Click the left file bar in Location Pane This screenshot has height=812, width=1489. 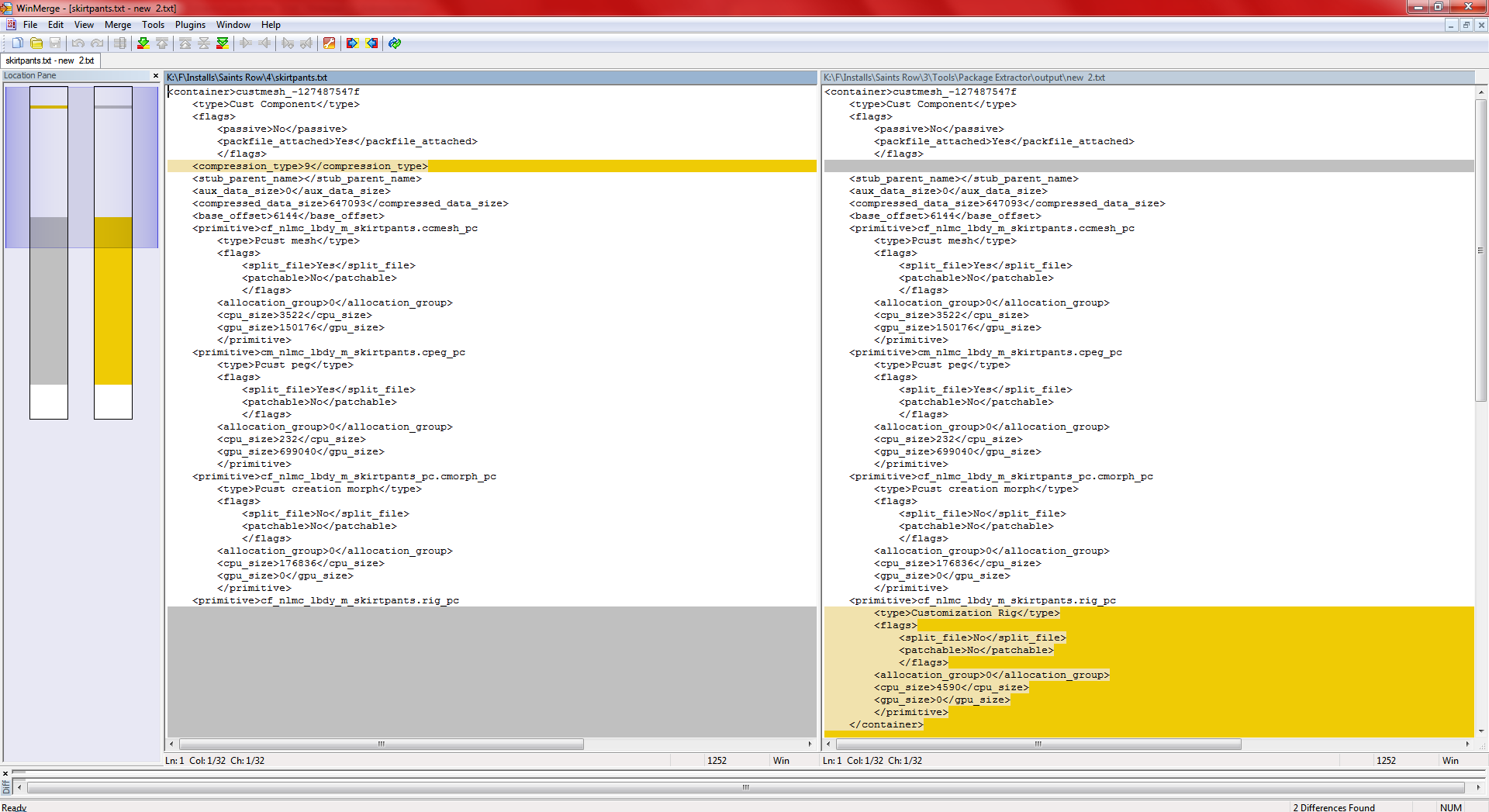tap(49, 253)
